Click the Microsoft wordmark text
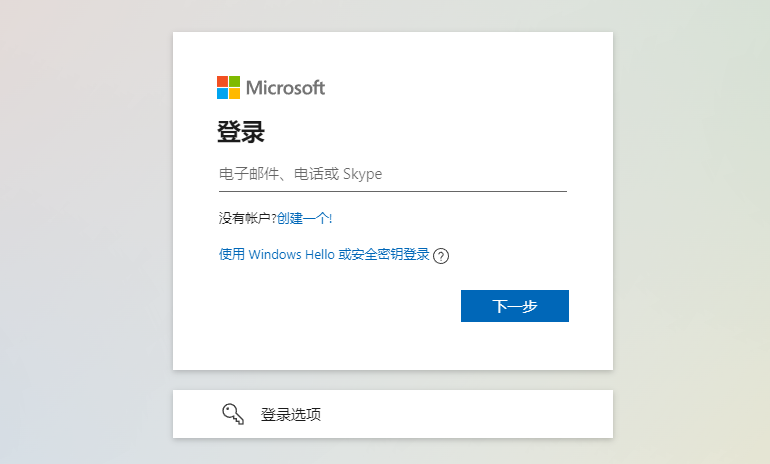The width and height of the screenshot is (770, 464). 285,88
